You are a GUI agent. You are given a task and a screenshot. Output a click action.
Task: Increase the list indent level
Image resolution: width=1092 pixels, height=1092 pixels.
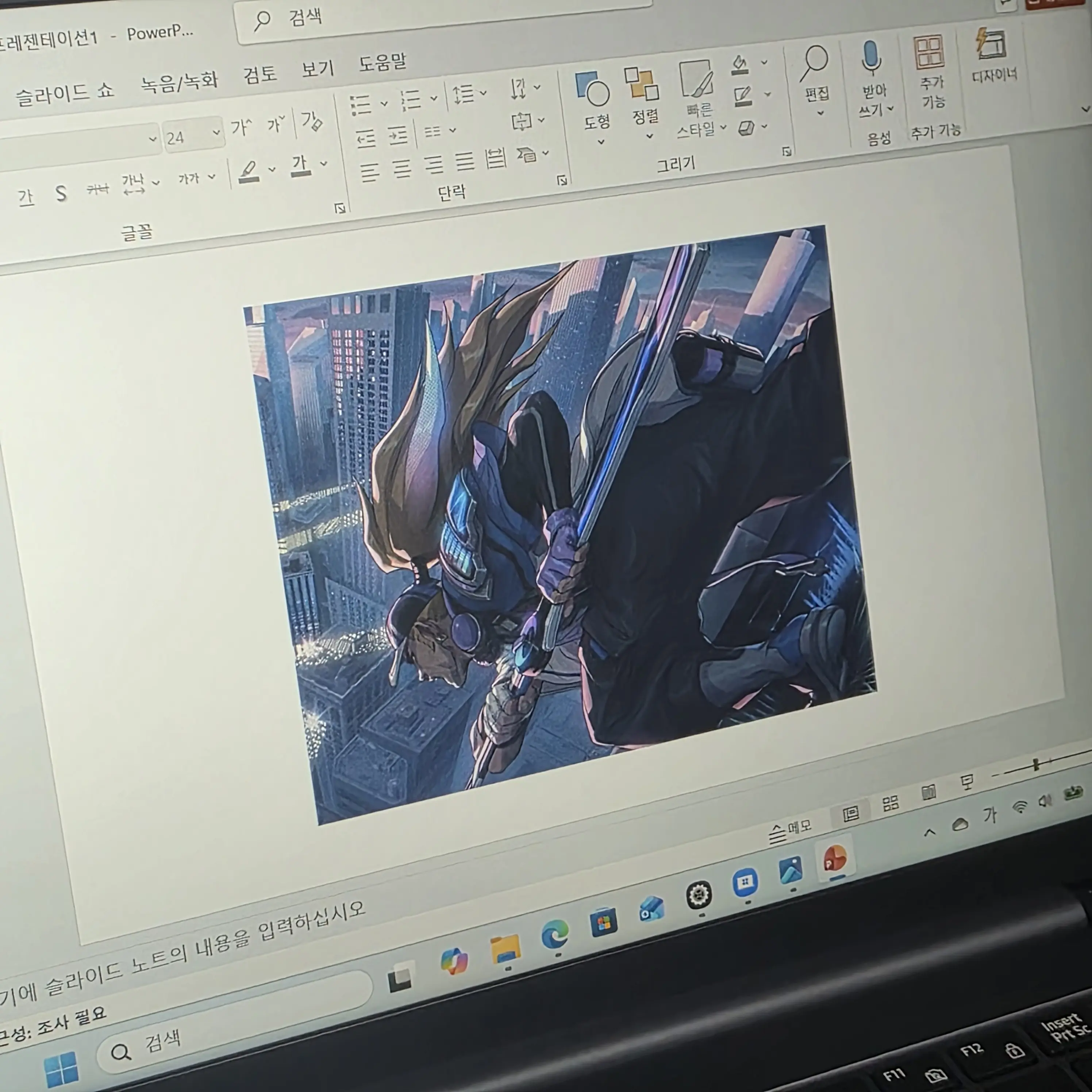[397, 136]
